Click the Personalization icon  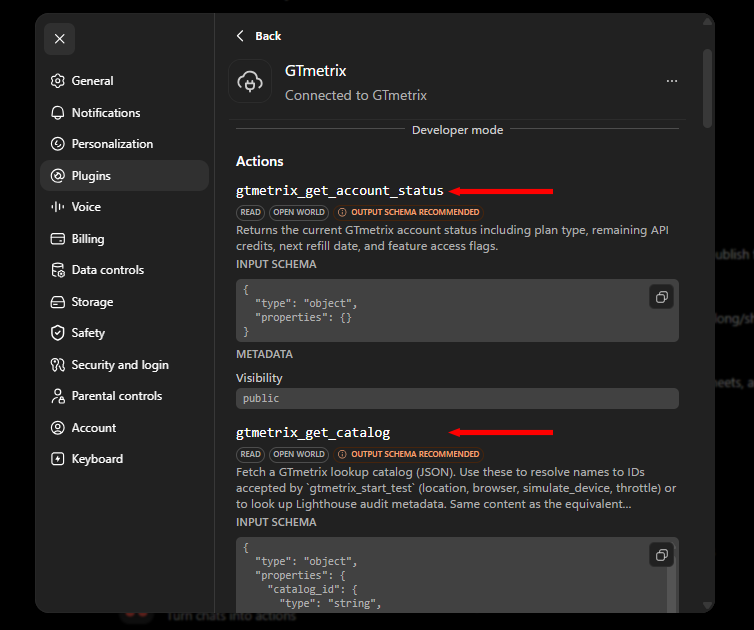pos(58,144)
